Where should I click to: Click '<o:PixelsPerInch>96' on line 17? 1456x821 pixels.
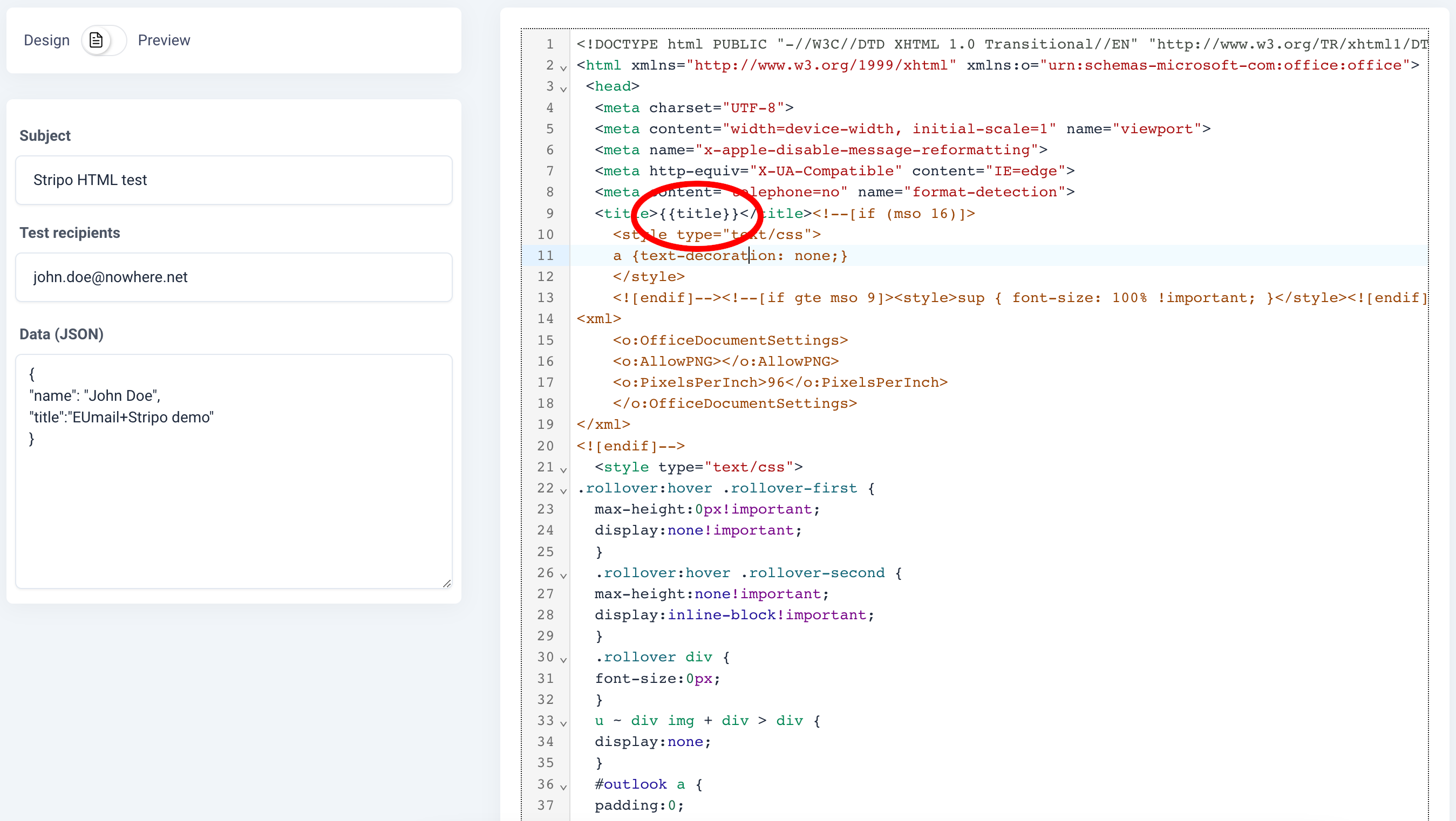[699, 382]
